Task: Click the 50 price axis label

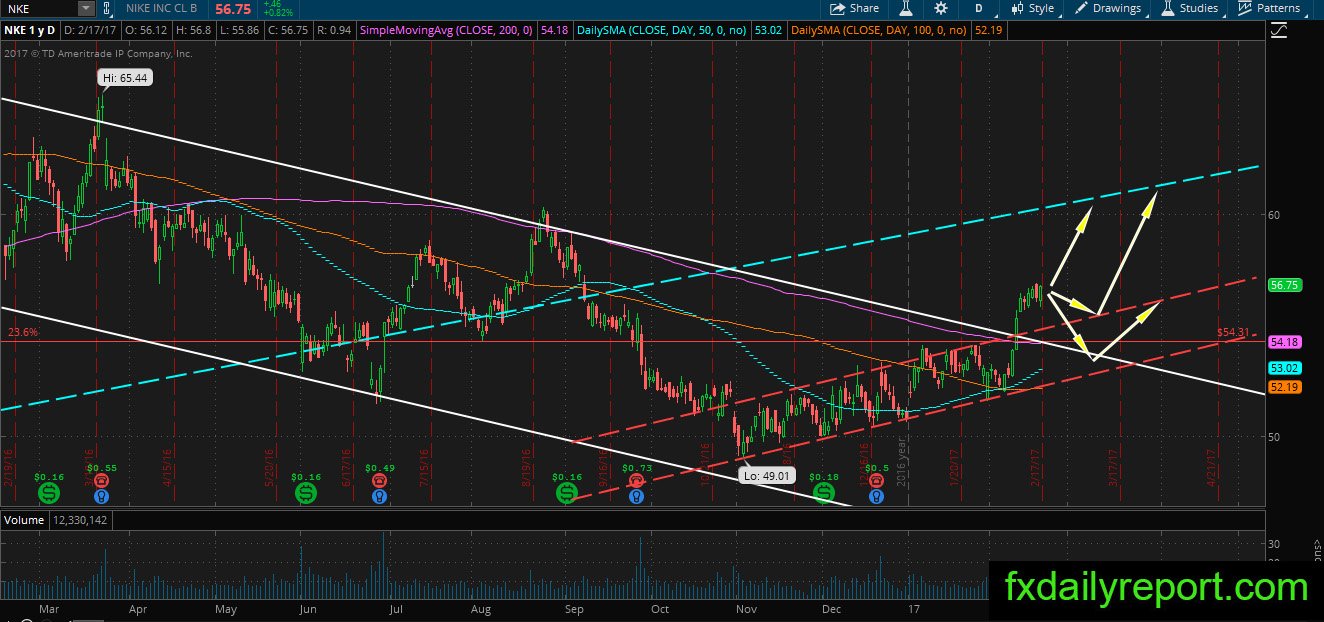Action: (x=1274, y=436)
